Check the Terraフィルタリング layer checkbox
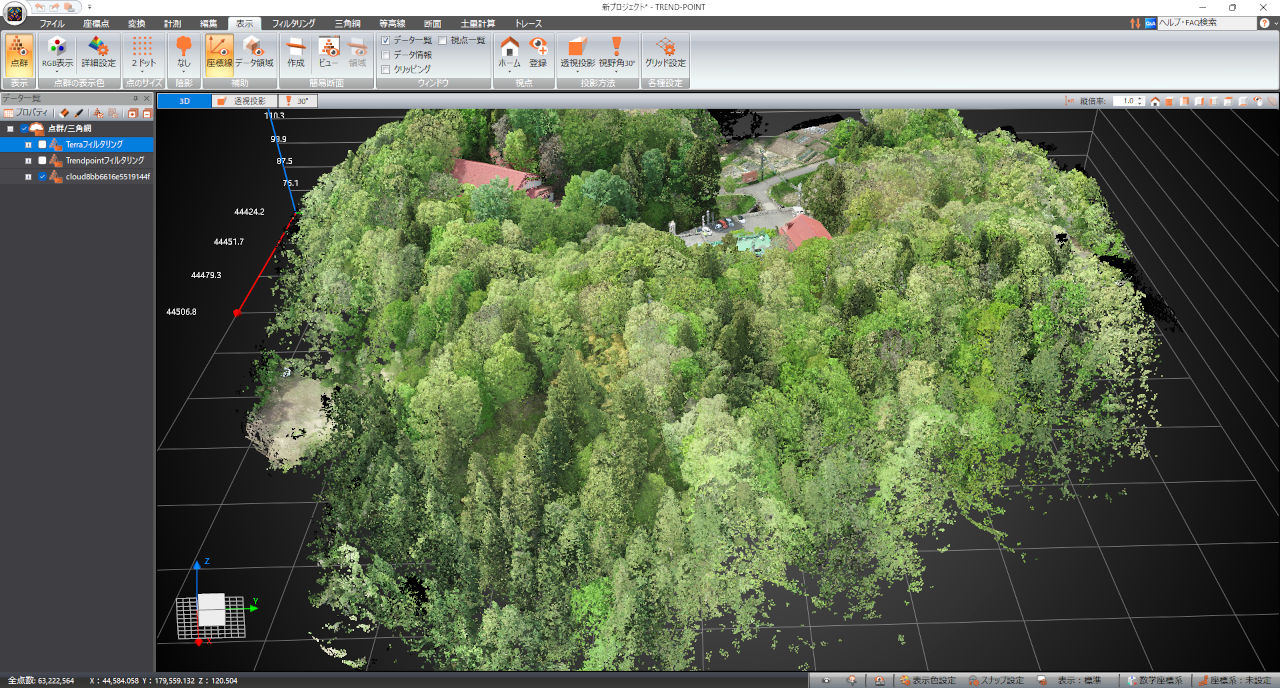The height and width of the screenshot is (688, 1280). 42,144
